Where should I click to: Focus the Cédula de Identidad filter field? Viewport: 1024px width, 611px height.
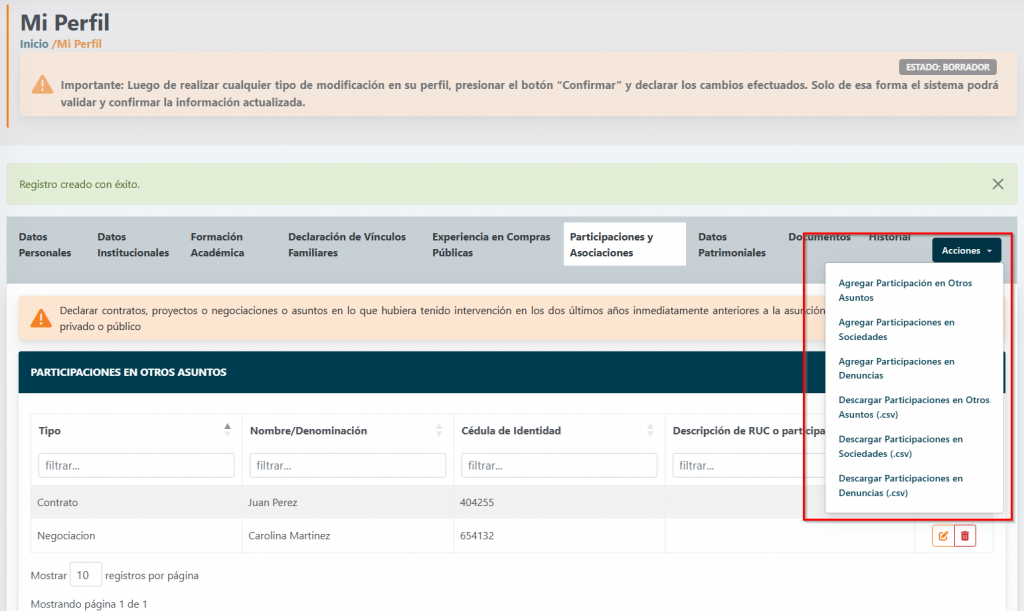559,465
